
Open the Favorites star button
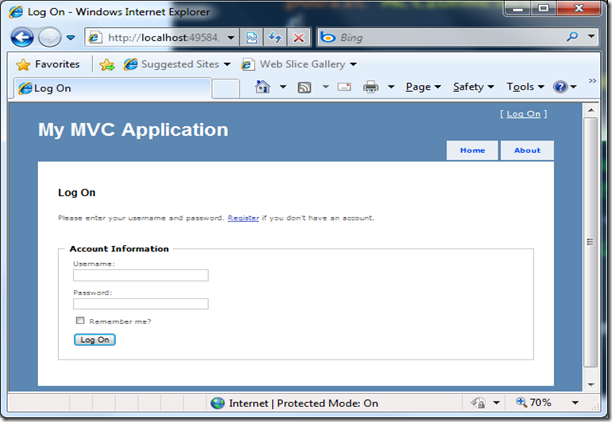point(48,64)
